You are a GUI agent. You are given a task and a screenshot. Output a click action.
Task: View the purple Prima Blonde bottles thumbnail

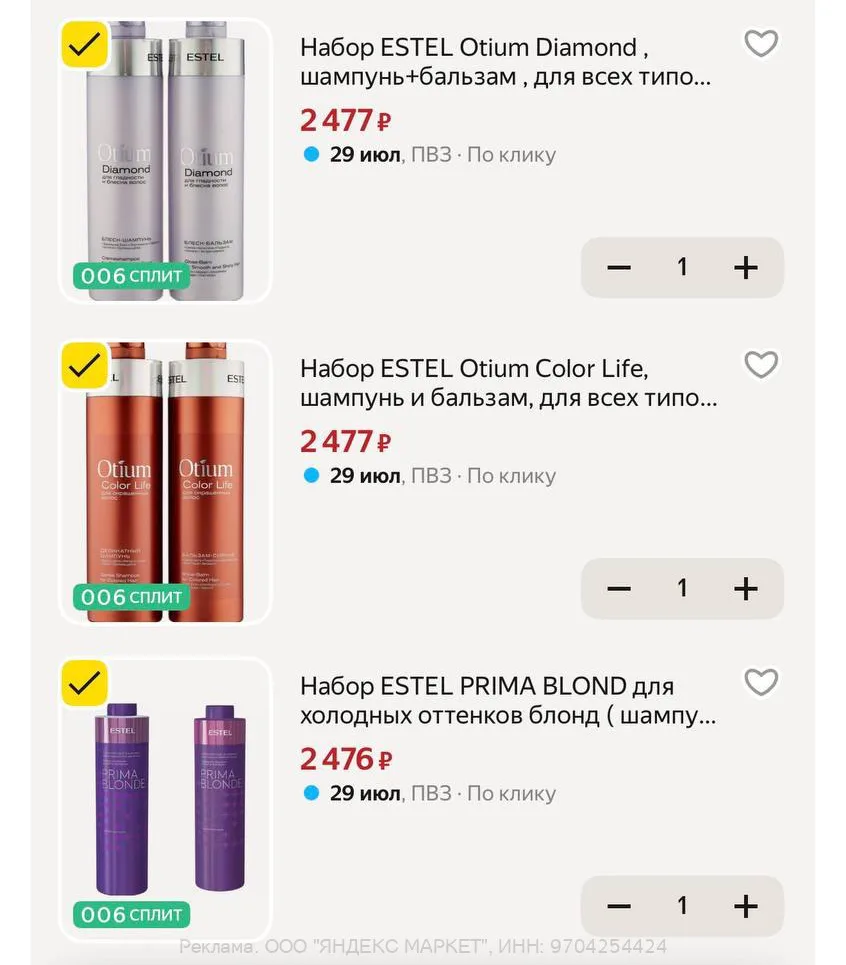coord(166,799)
